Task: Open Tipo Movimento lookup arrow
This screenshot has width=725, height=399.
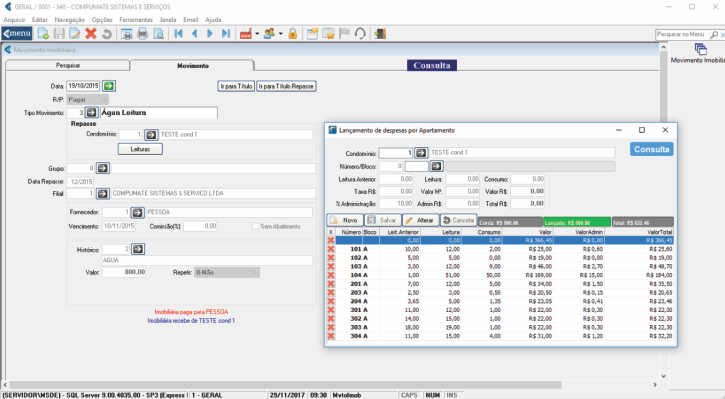Action: (x=92, y=112)
